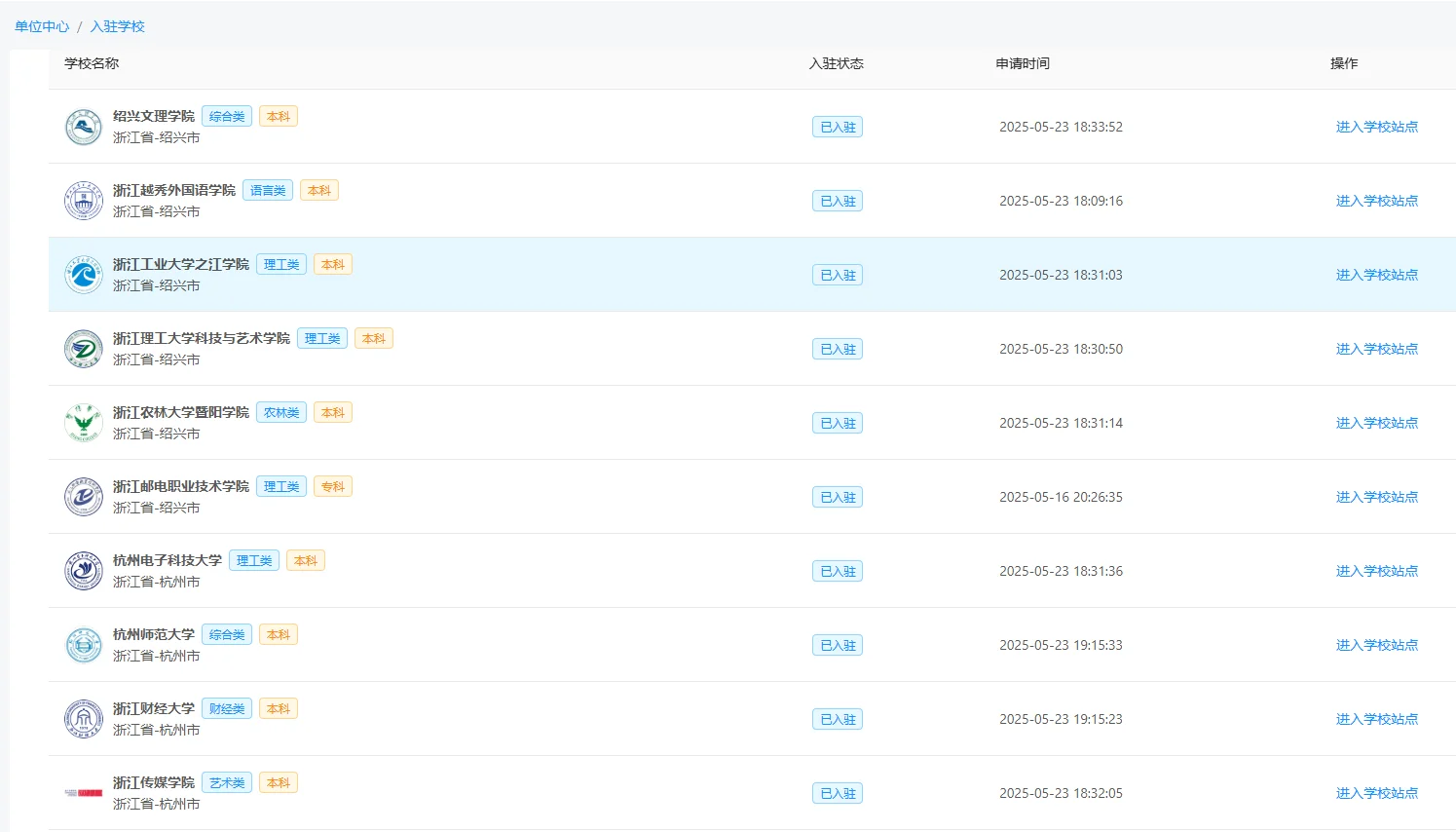Click 操作 column header

coord(1344,63)
